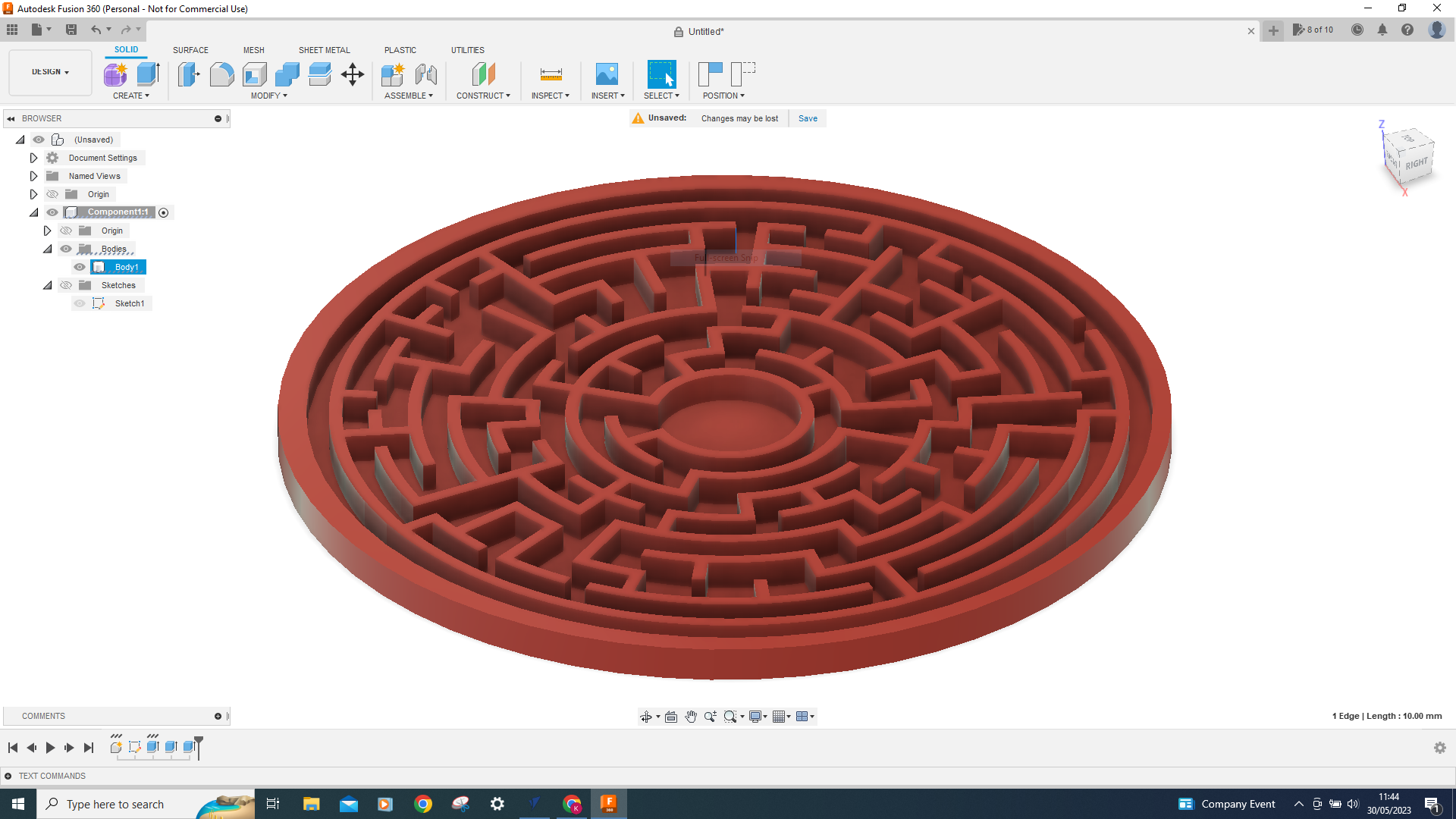Toggle visibility of Sketch1
The height and width of the screenshot is (819, 1456).
pyautogui.click(x=79, y=303)
